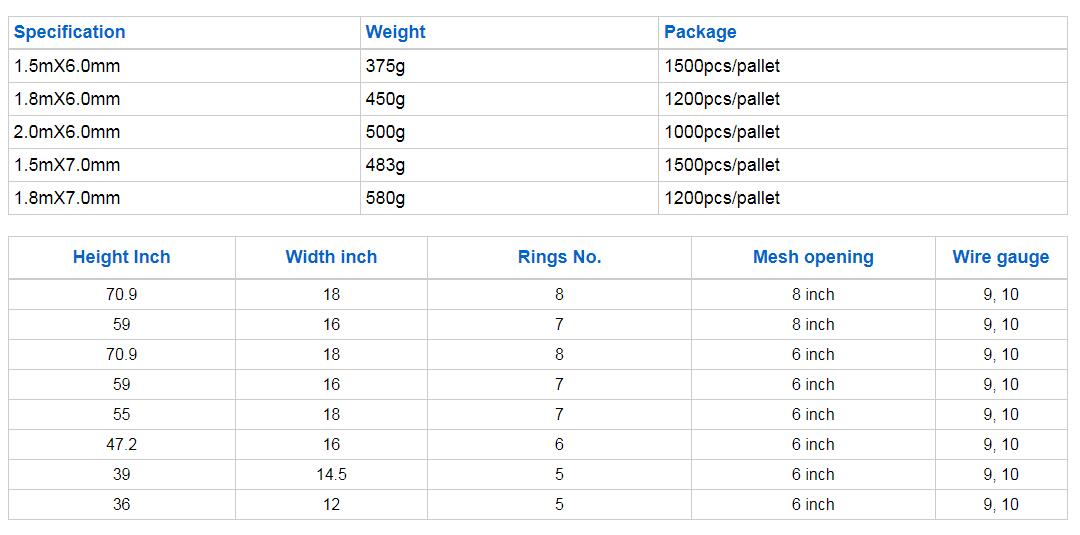This screenshot has width=1080, height=535.
Task: Click the Specification column header
Action: (184, 32)
